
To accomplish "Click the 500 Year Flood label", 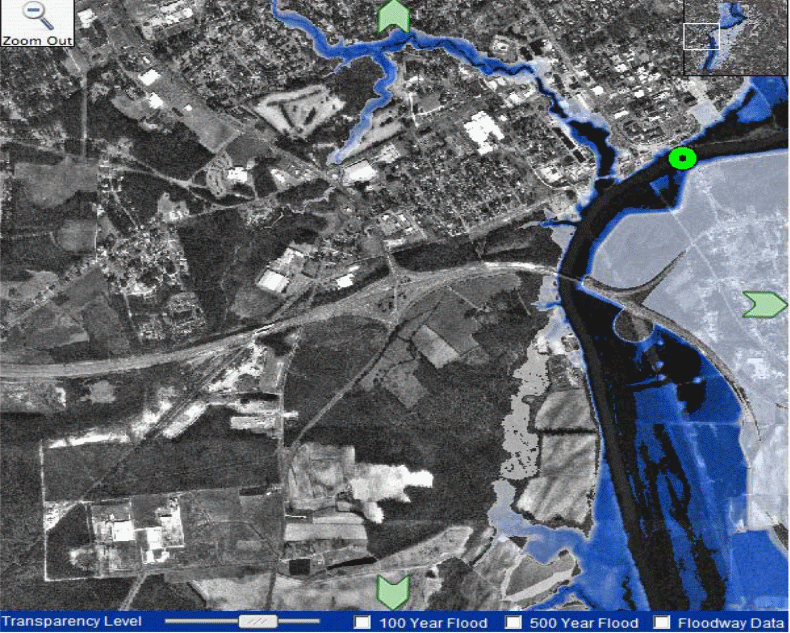I will point(584,623).
